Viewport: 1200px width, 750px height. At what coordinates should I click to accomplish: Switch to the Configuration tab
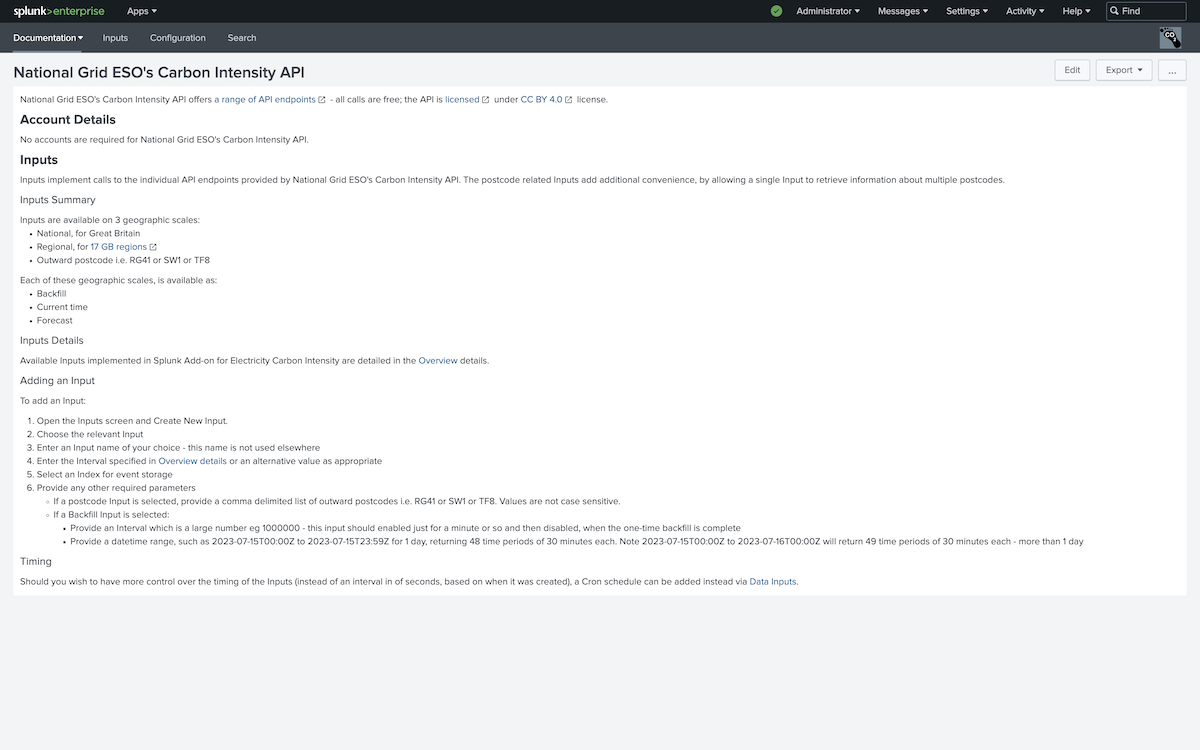(178, 38)
